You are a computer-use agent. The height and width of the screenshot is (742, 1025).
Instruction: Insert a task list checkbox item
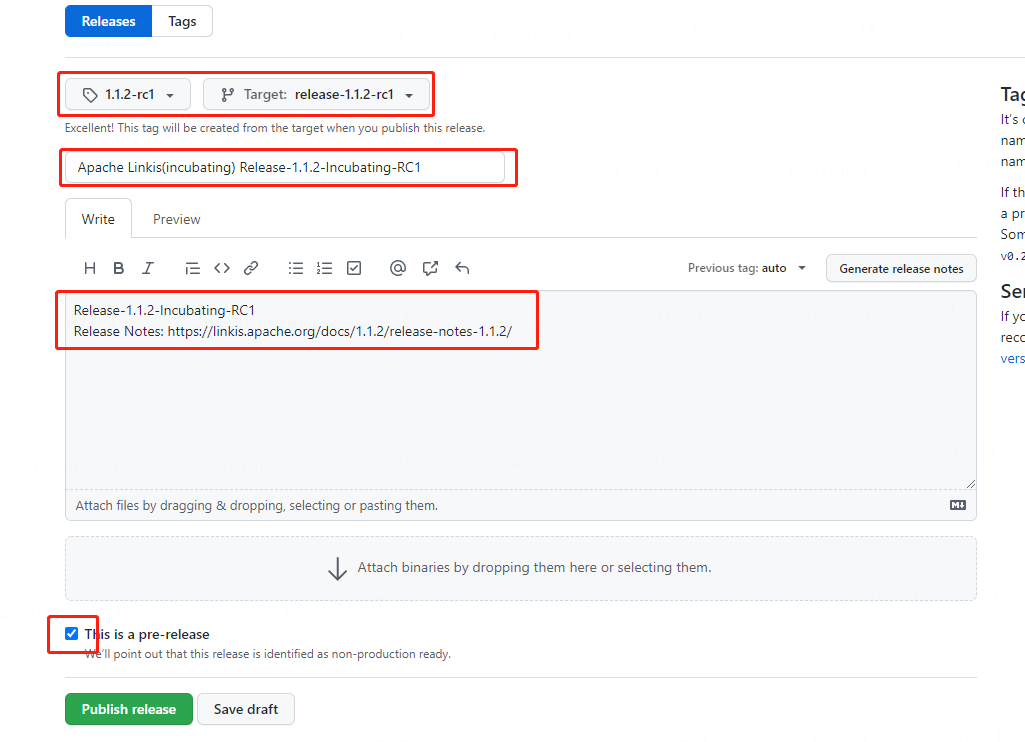[354, 268]
